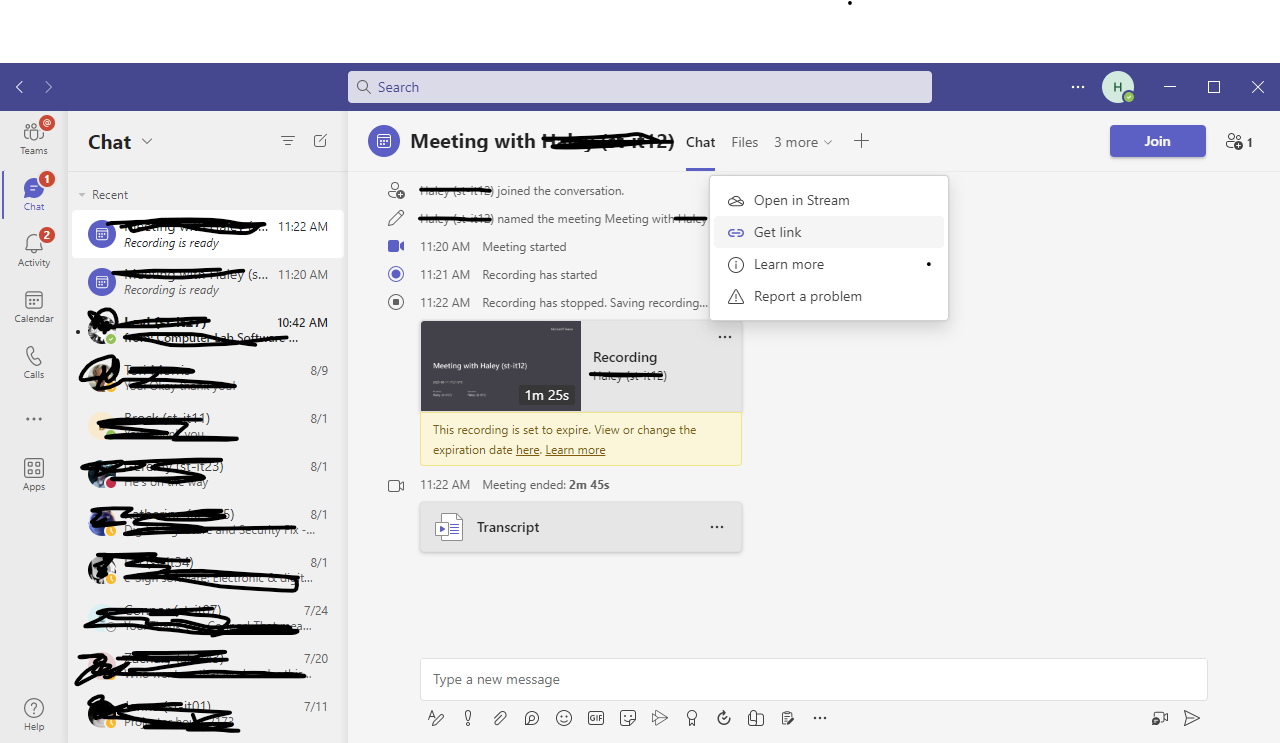Go back with the back arrow
The width and height of the screenshot is (1280, 743).
(x=19, y=87)
